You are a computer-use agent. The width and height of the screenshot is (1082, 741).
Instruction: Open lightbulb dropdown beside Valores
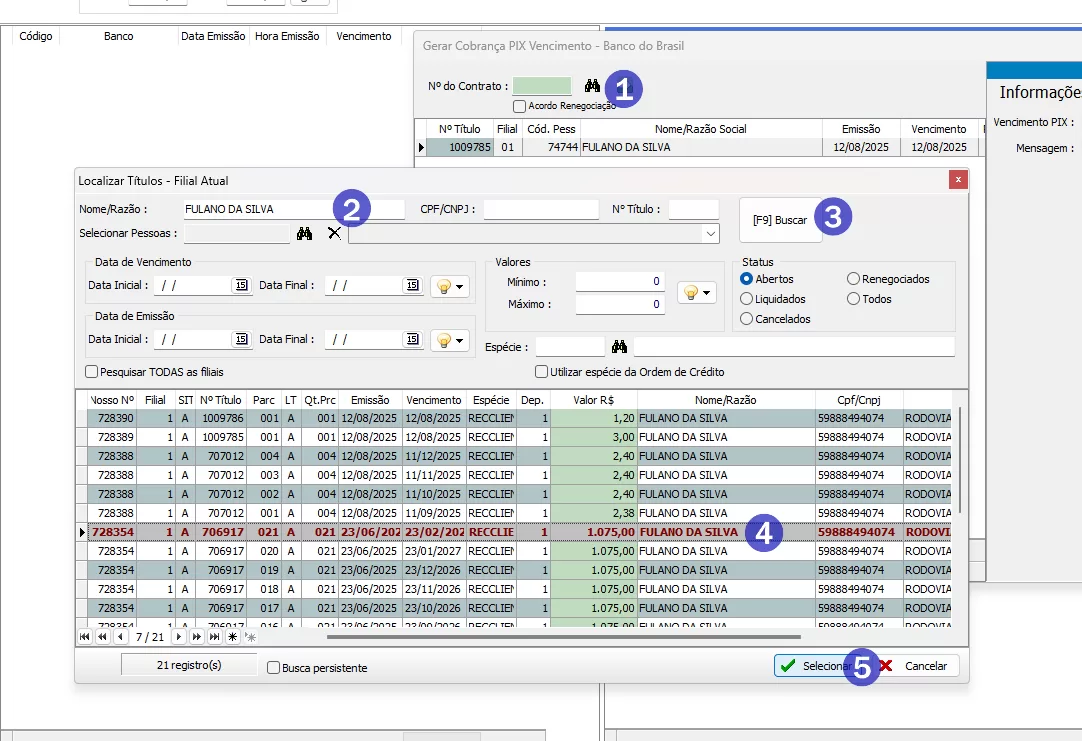[697, 292]
